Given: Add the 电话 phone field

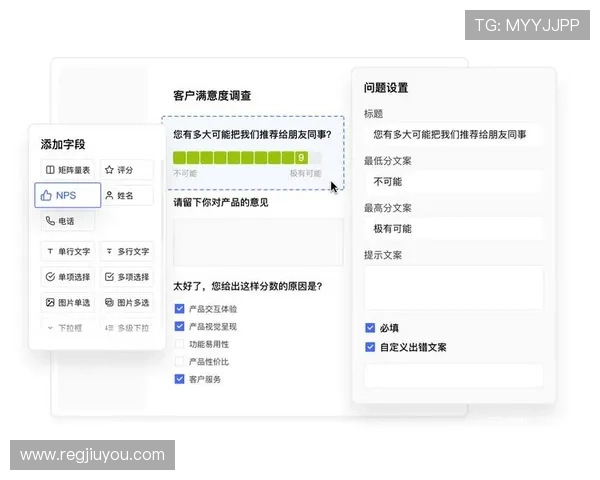Looking at the screenshot, I should point(67,221).
